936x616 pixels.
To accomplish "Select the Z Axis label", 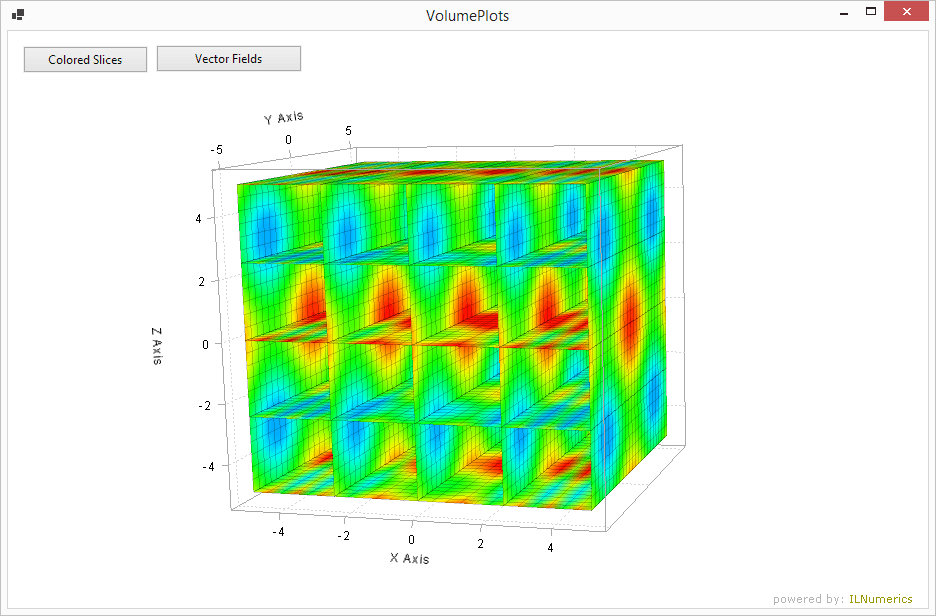I will [x=157, y=345].
